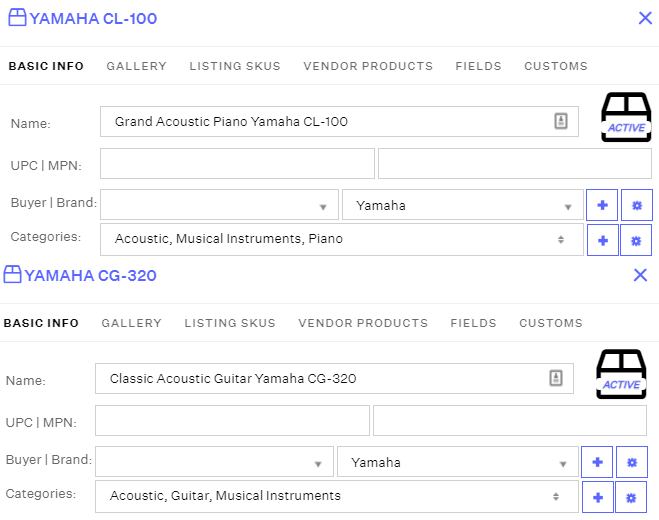
Task: Click the gear icon beside the Guitar categories field
Action: point(631,497)
